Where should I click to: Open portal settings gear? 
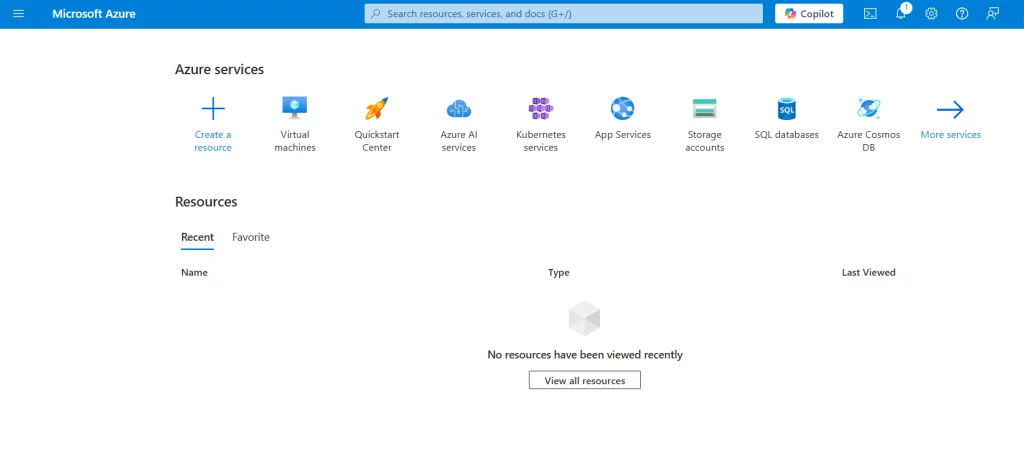pyautogui.click(x=931, y=14)
